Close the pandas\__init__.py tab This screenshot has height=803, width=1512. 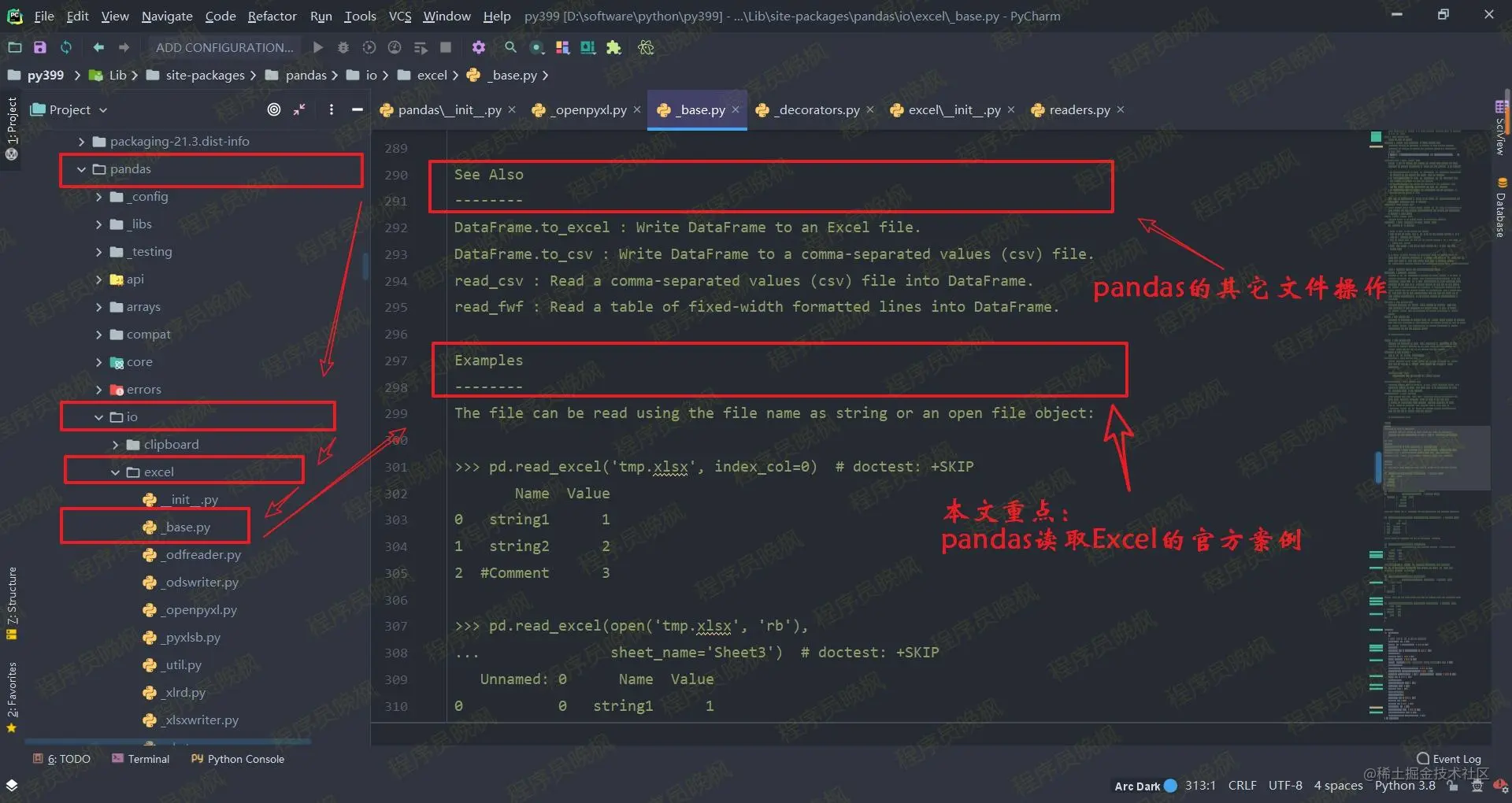512,109
